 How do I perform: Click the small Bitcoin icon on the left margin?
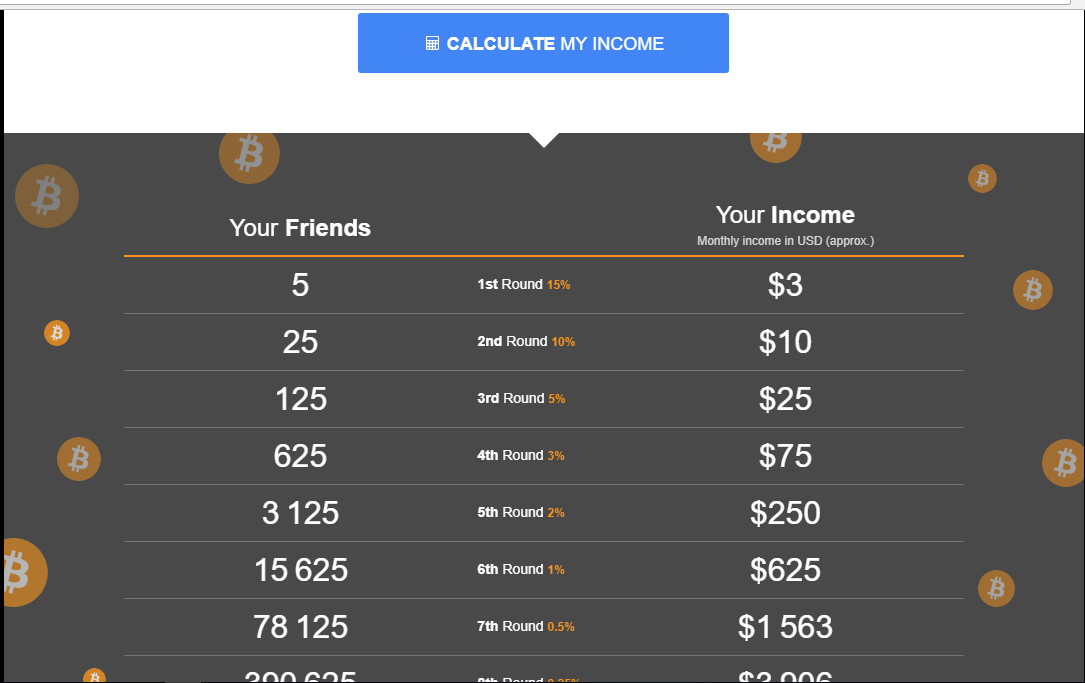[57, 333]
